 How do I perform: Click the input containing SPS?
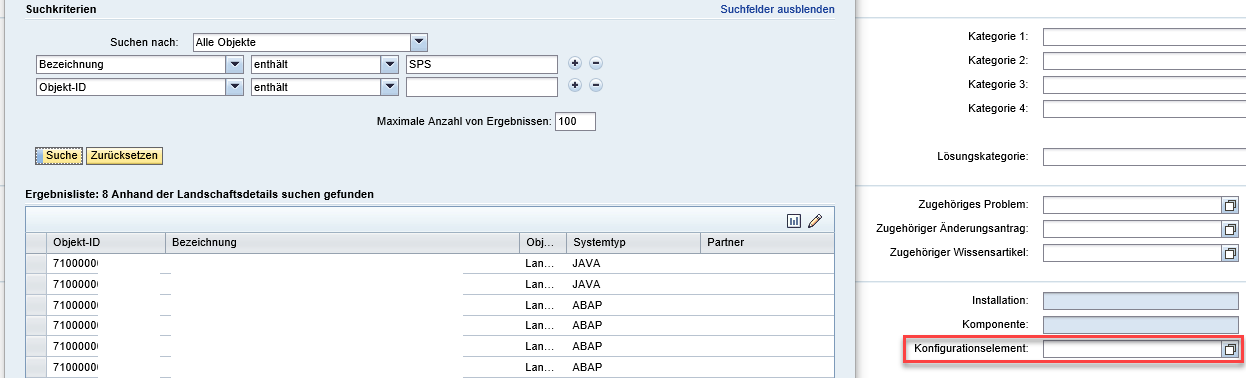coord(481,64)
